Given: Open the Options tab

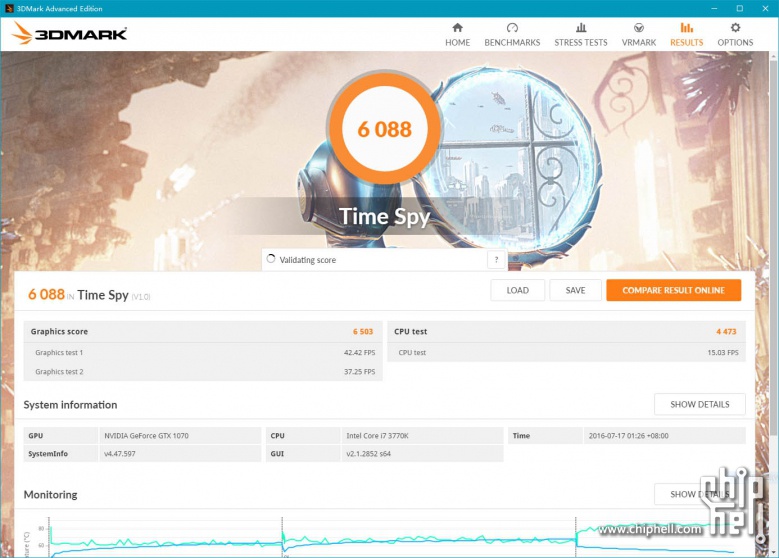Looking at the screenshot, I should (x=735, y=35).
